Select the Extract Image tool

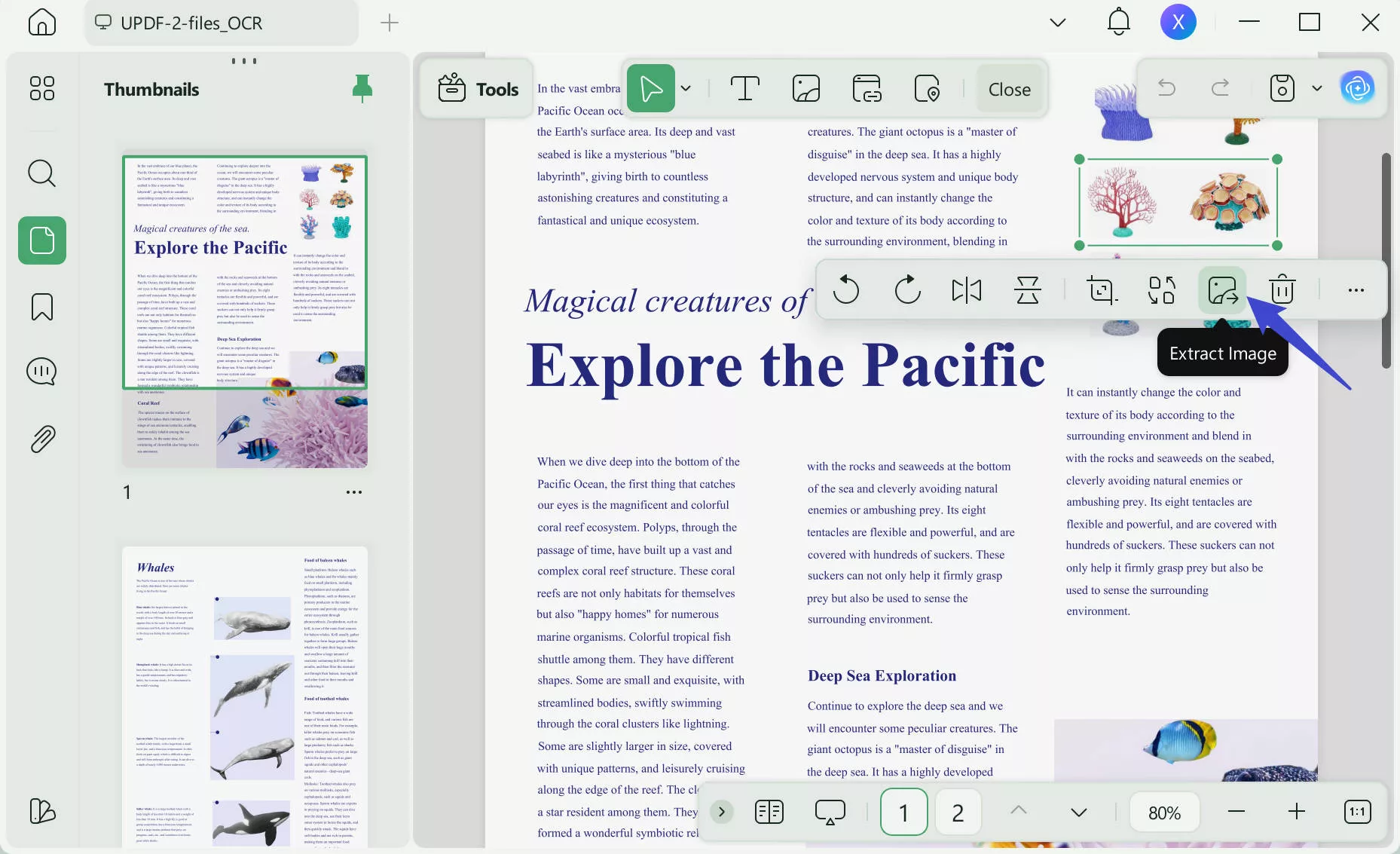tap(1221, 290)
